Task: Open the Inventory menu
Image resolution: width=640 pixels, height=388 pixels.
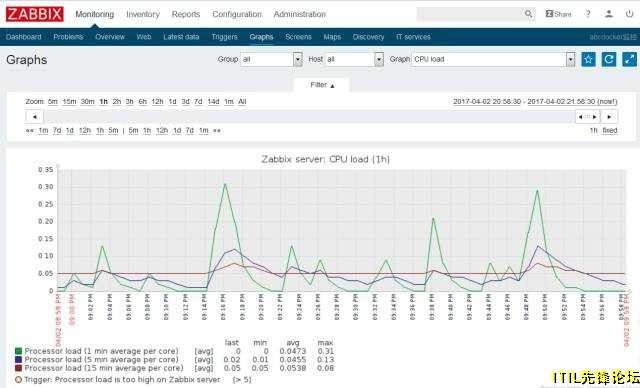Action: pyautogui.click(x=143, y=14)
